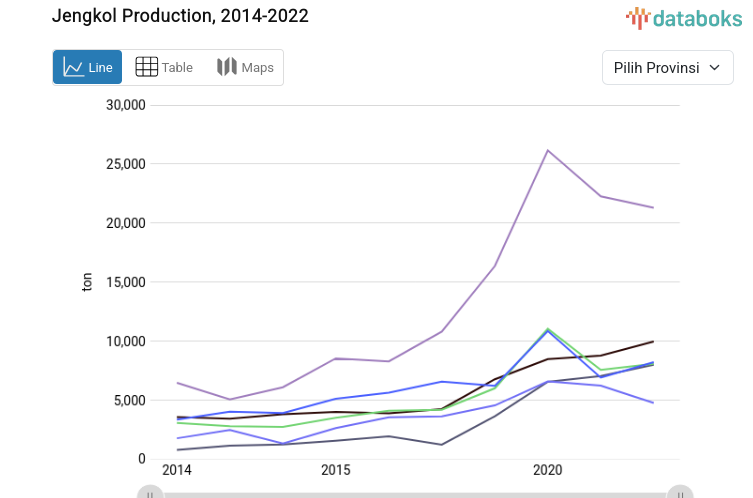Click the 30,000 y-axis label
This screenshot has height=498, width=753.
(x=126, y=105)
